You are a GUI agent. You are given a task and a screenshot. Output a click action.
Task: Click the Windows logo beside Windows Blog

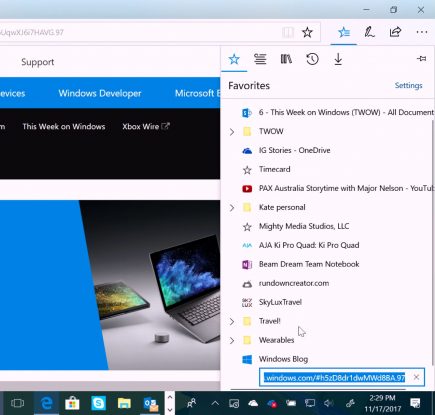(247, 360)
